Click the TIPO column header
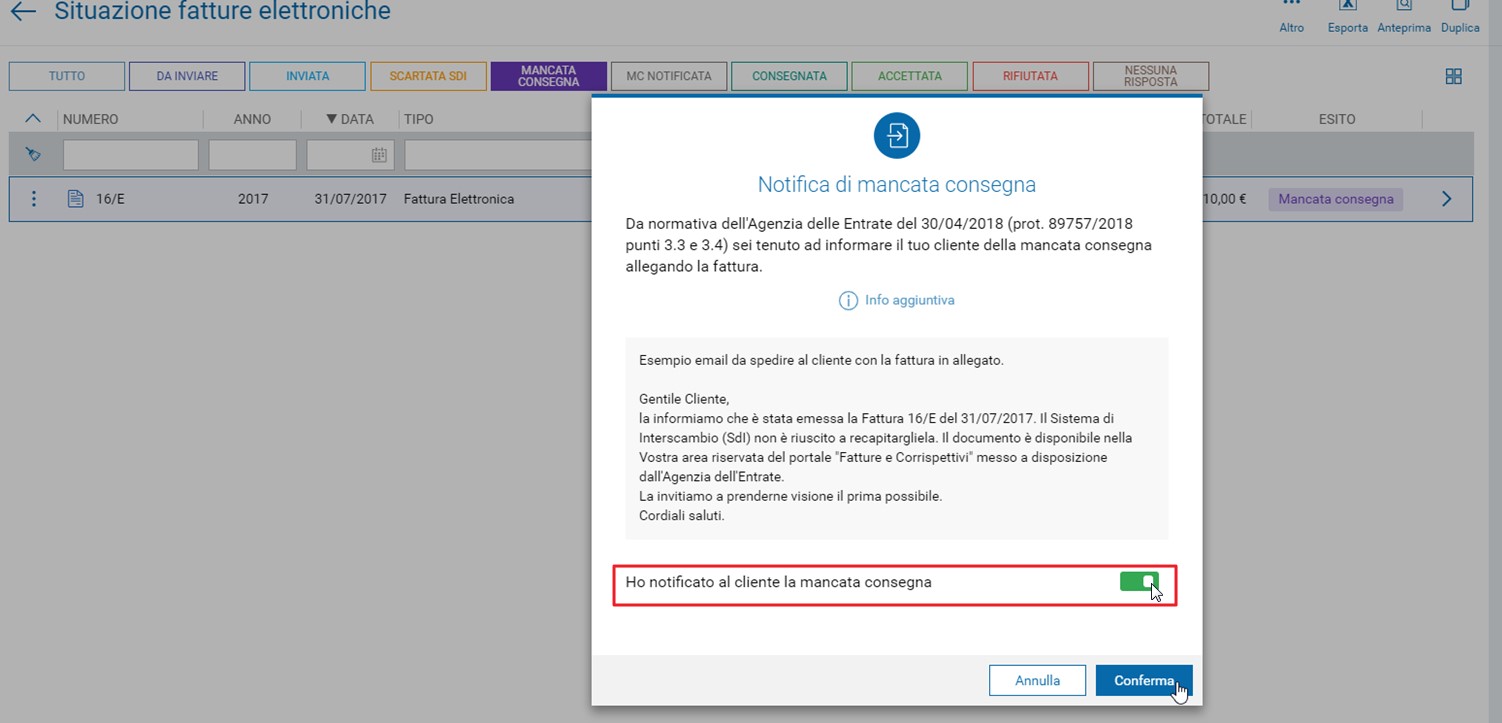The width and height of the screenshot is (1502, 723). (x=418, y=119)
